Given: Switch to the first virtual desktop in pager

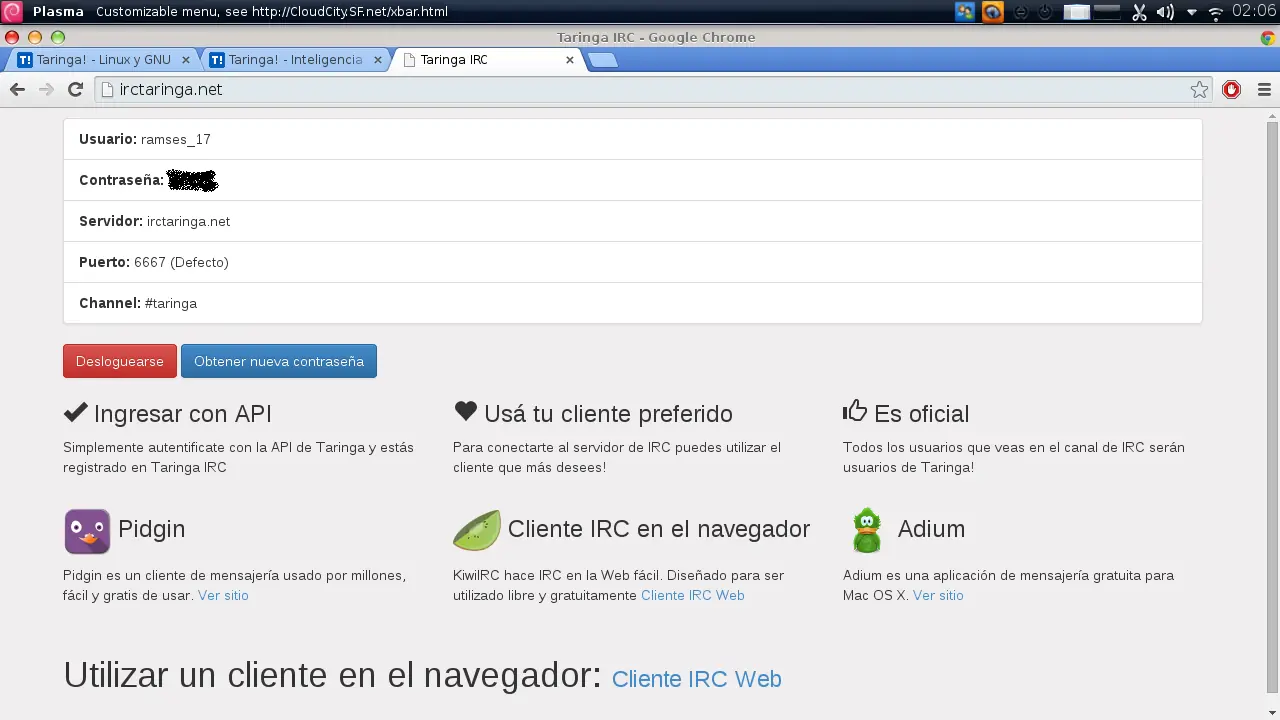Looking at the screenshot, I should tap(1077, 12).
